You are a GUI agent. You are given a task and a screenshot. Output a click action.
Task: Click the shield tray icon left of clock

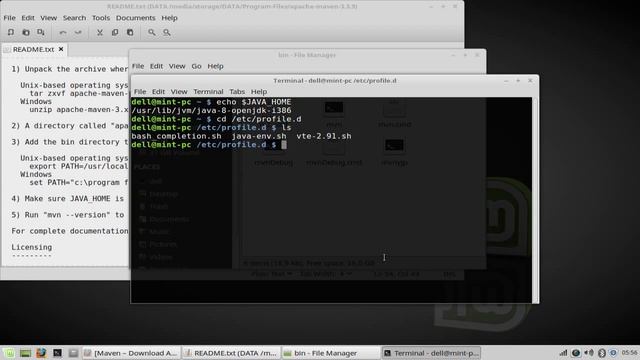613,353
